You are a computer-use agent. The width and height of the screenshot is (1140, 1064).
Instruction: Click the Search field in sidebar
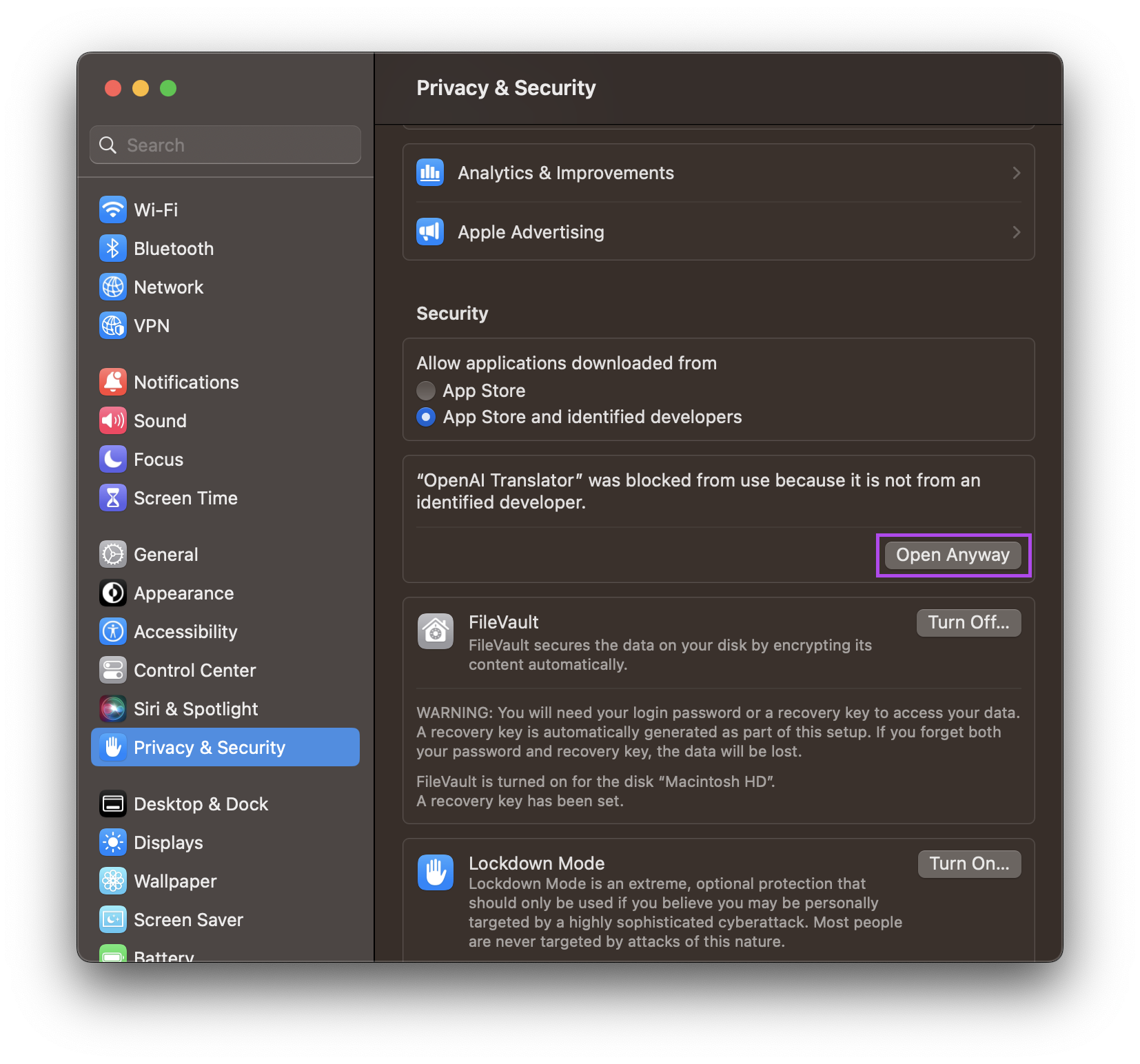point(225,145)
